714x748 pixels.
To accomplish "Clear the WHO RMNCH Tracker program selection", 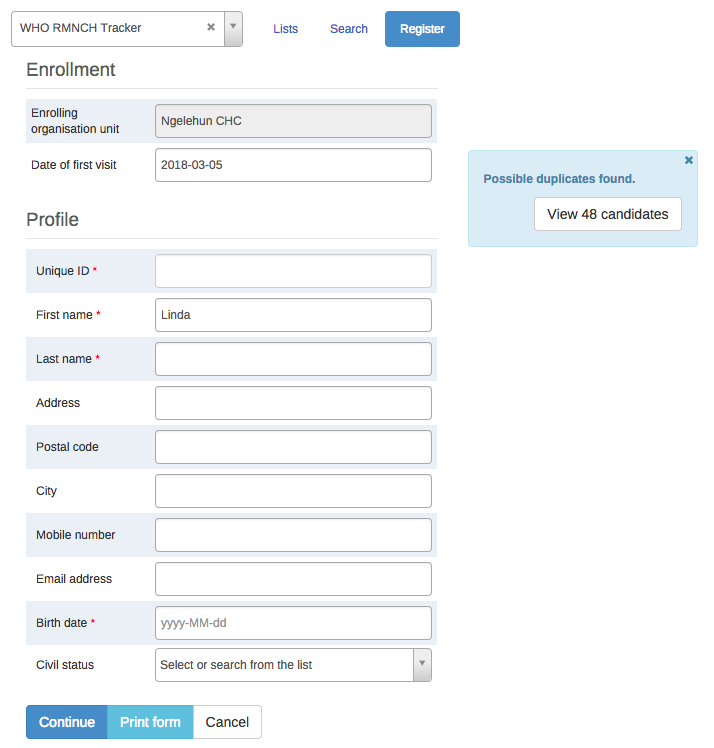I will coord(211,28).
